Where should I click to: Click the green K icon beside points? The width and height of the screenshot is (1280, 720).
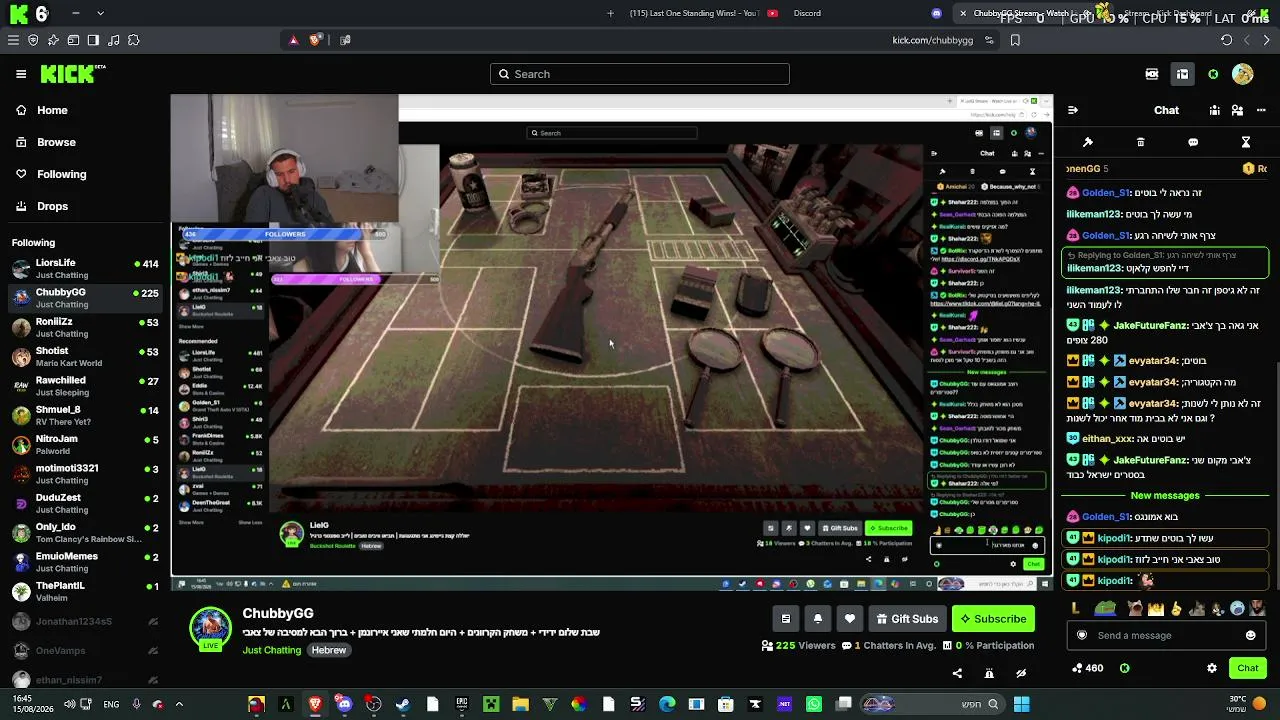[1125, 668]
